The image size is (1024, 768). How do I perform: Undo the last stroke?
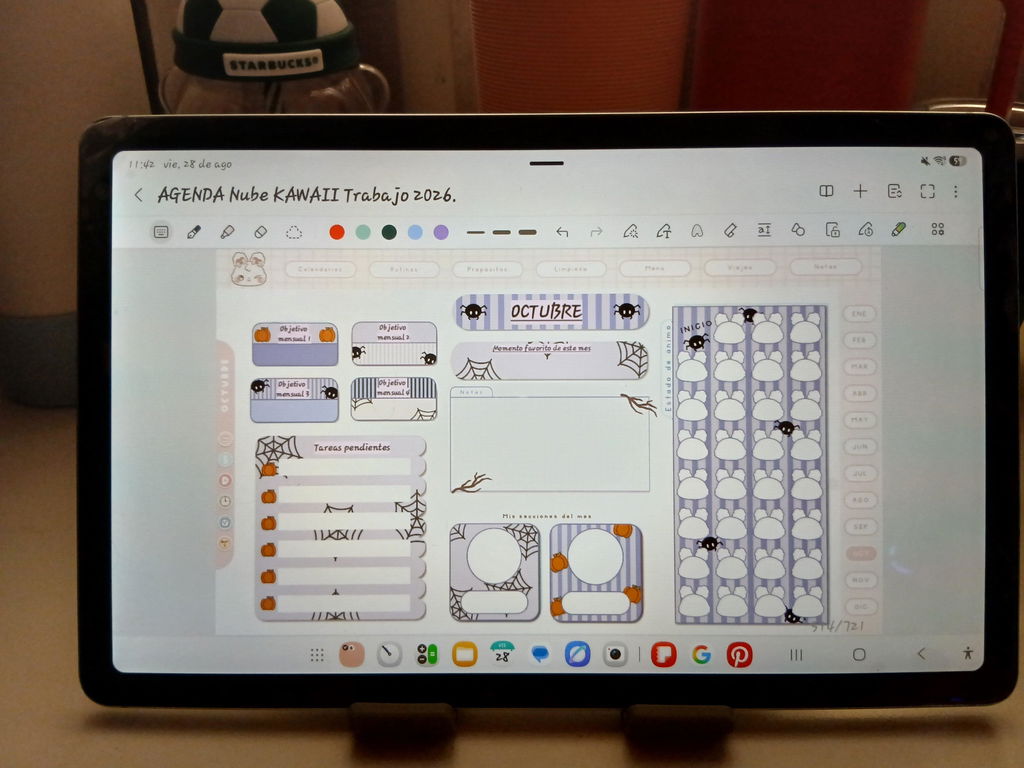(562, 232)
